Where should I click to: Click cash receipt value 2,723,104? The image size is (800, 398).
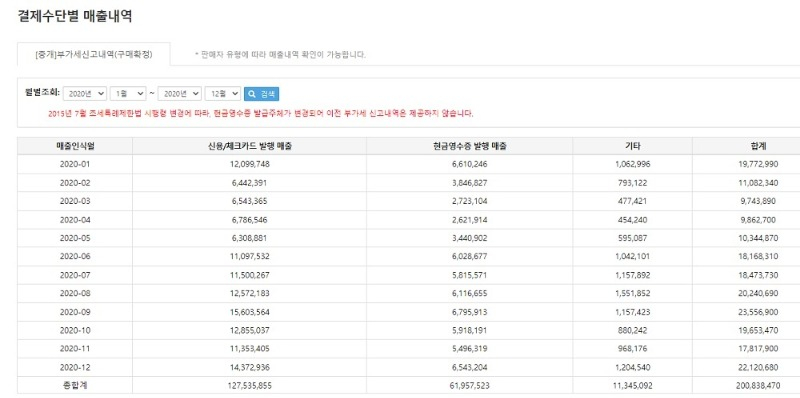[x=469, y=201]
